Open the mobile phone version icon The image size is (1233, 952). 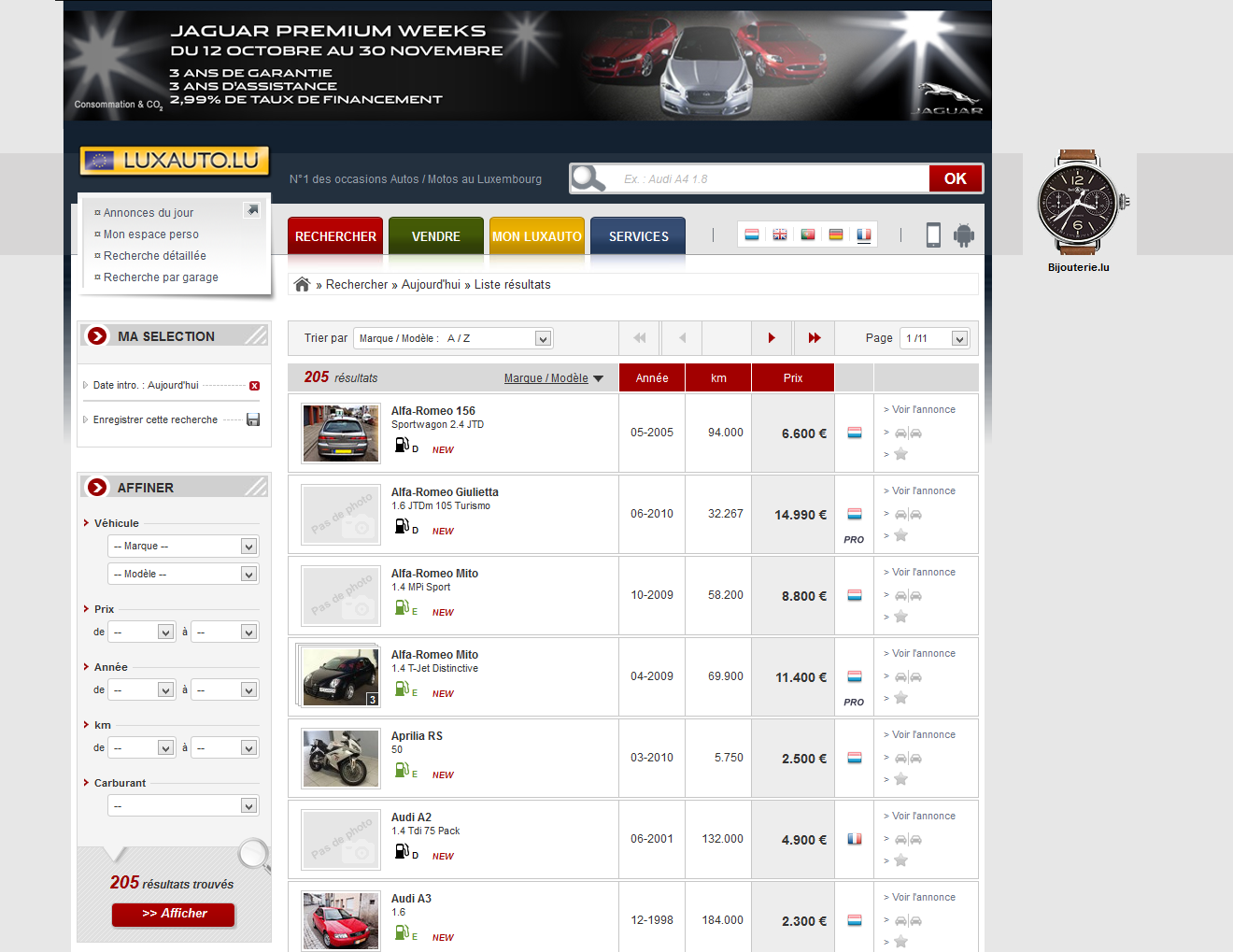tap(933, 235)
